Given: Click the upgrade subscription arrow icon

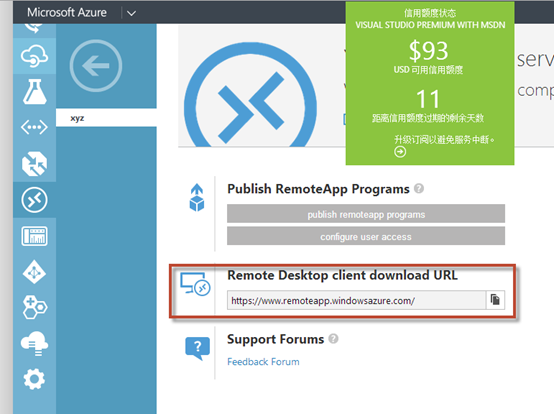Looking at the screenshot, I should point(400,152).
